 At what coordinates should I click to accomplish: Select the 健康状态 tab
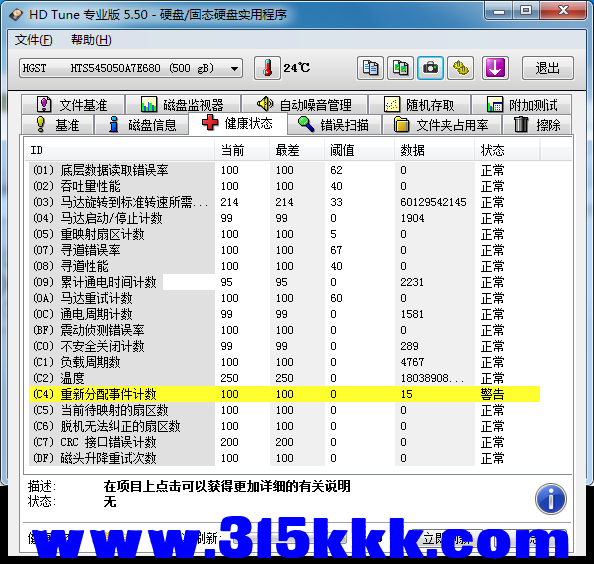238,123
